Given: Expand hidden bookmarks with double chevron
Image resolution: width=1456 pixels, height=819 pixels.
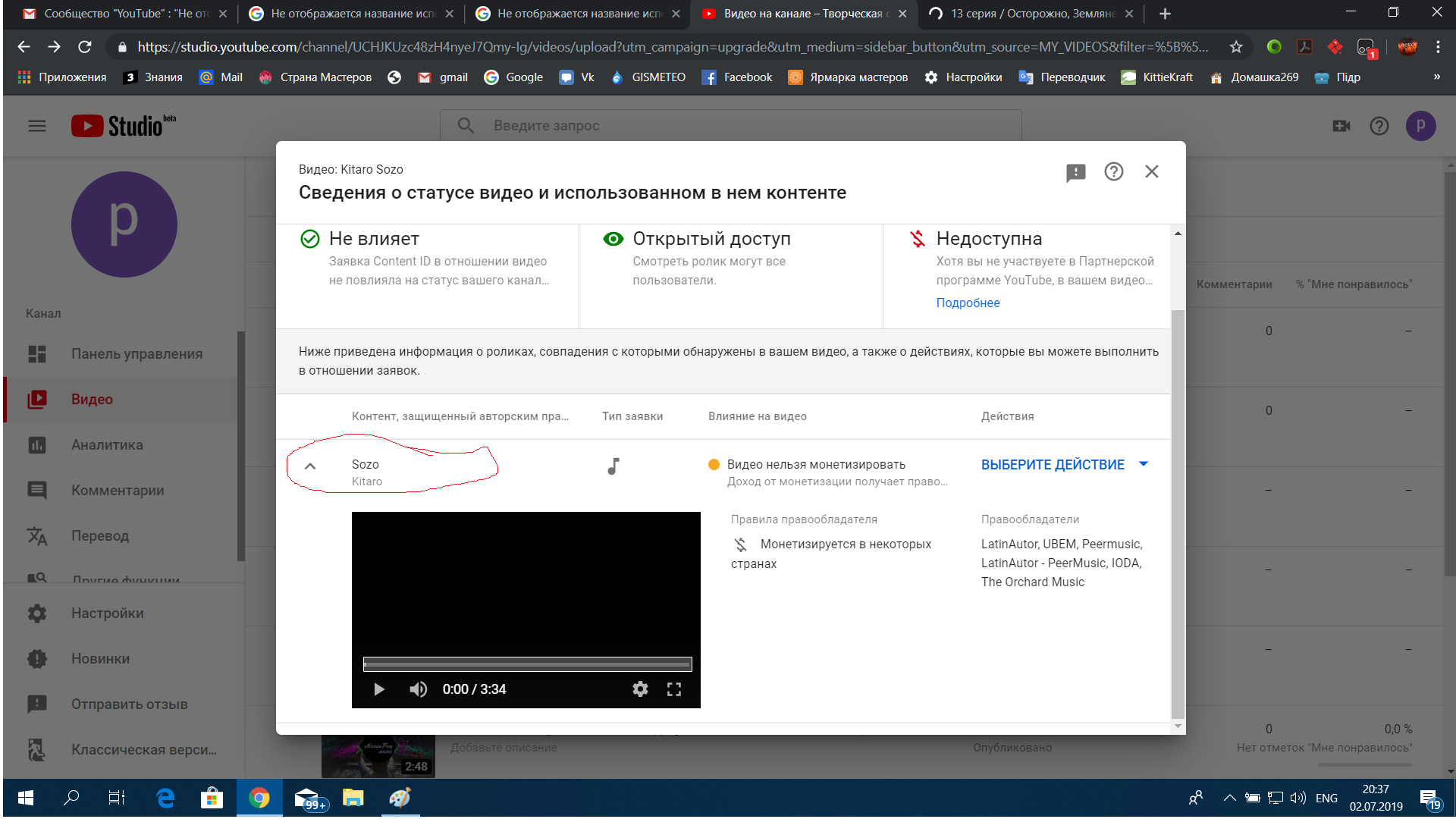Looking at the screenshot, I should point(1436,77).
